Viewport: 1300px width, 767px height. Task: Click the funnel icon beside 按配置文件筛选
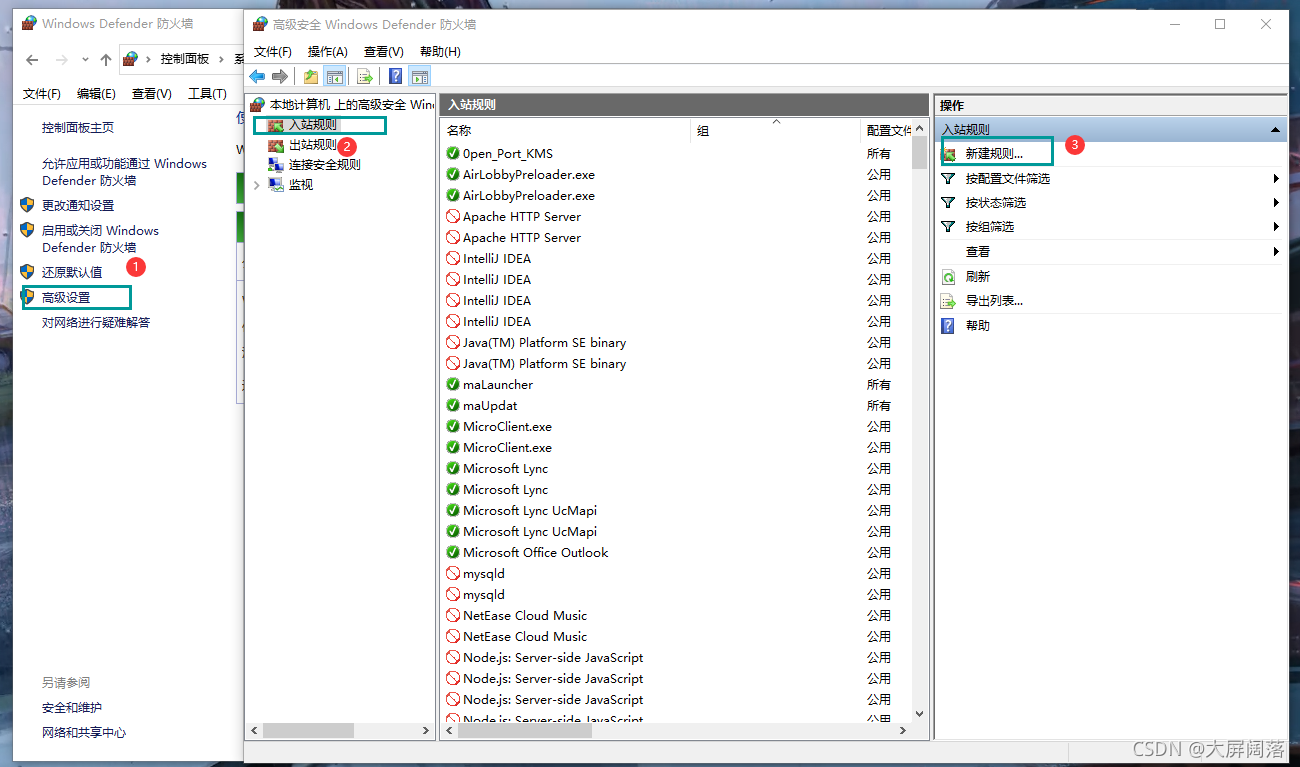[948, 178]
